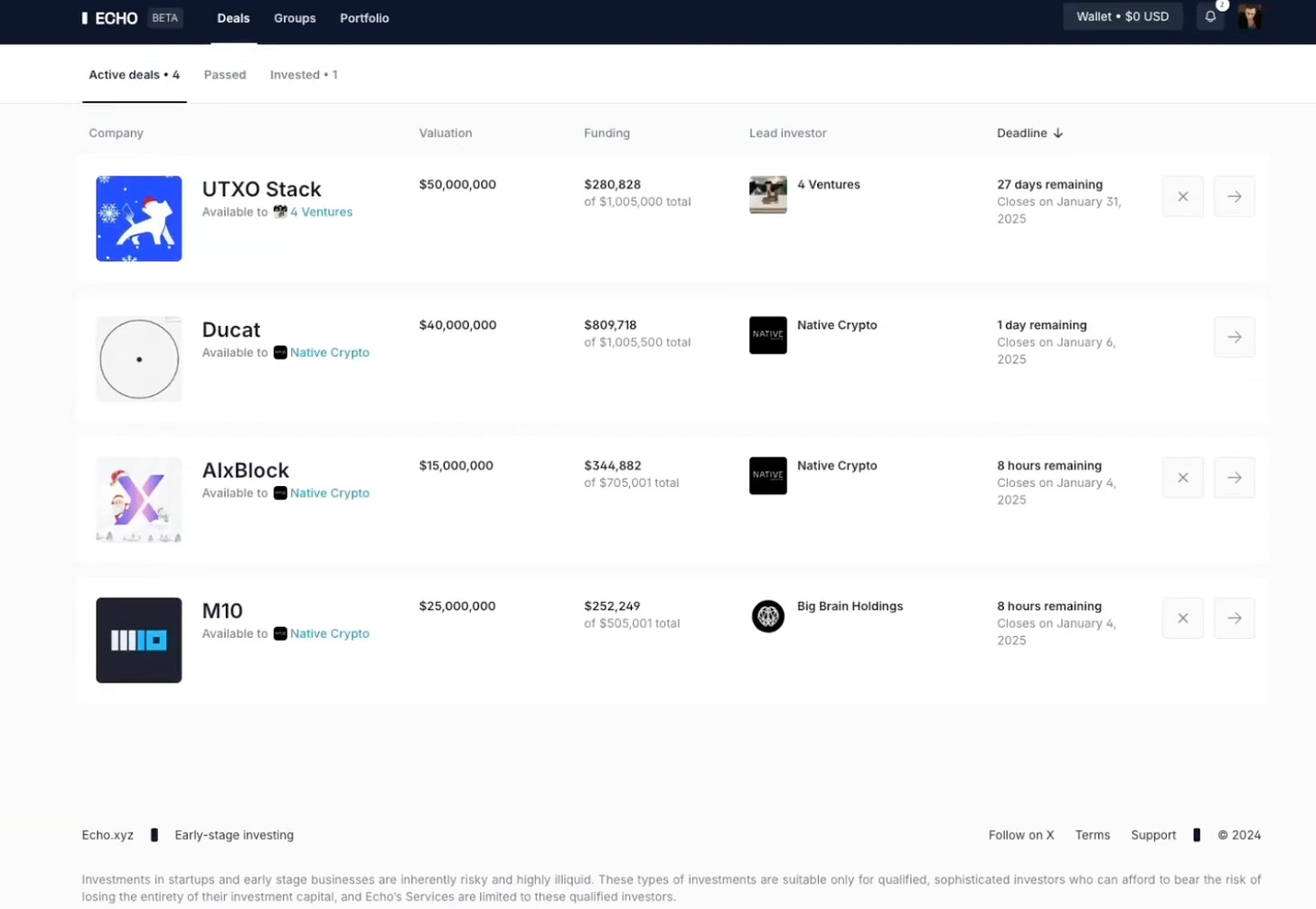Click Early-stage investing footer text
The image size is (1316, 909).
(234, 835)
